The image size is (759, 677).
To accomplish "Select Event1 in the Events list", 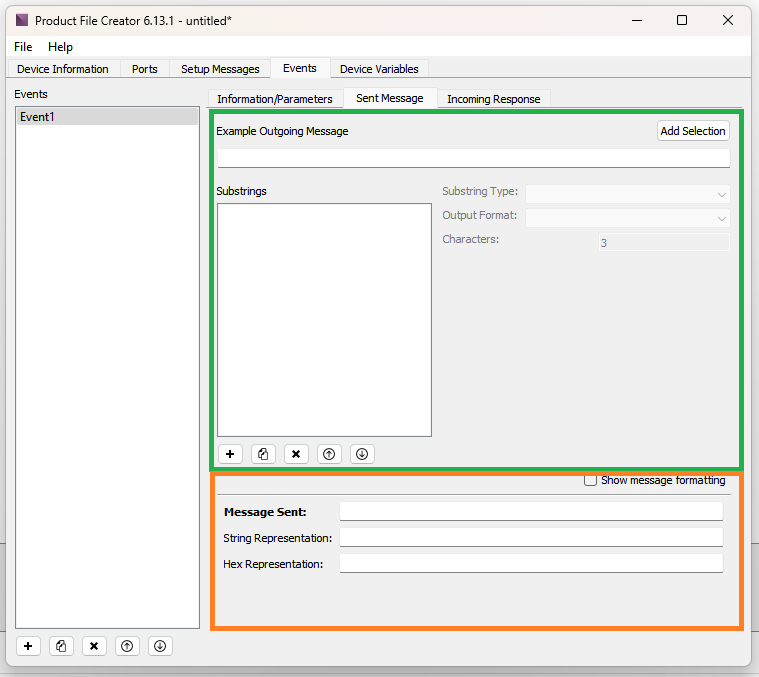I will click(x=107, y=117).
